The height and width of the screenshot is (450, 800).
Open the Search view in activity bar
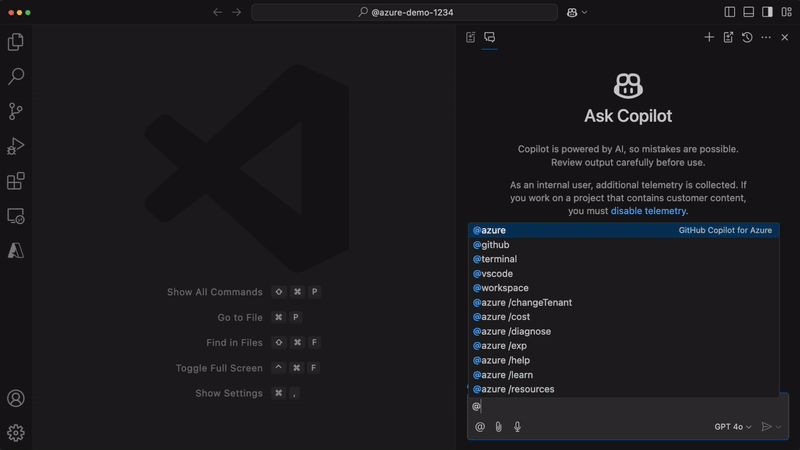(x=16, y=77)
